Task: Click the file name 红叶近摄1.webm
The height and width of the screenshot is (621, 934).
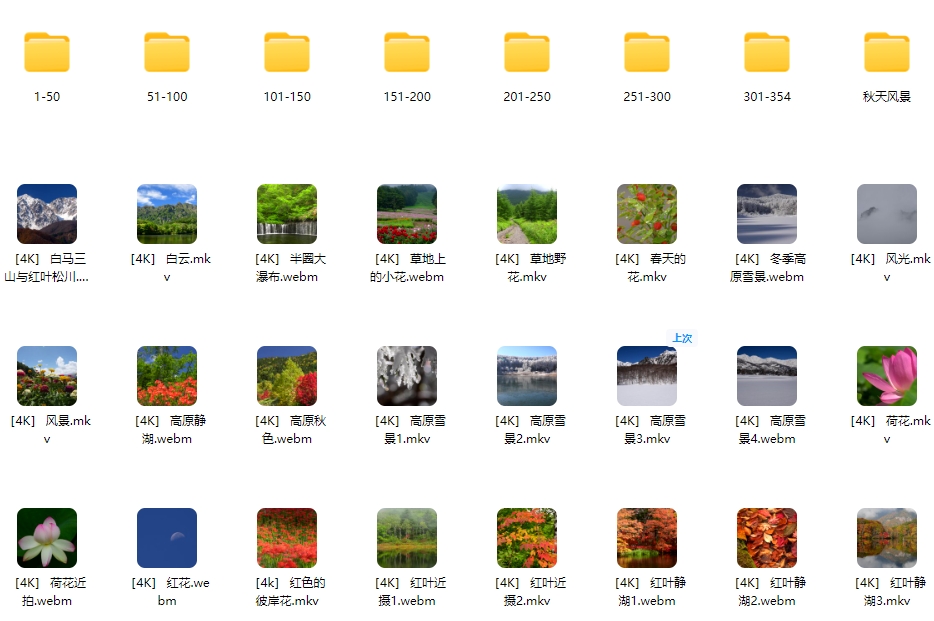Action: point(410,591)
